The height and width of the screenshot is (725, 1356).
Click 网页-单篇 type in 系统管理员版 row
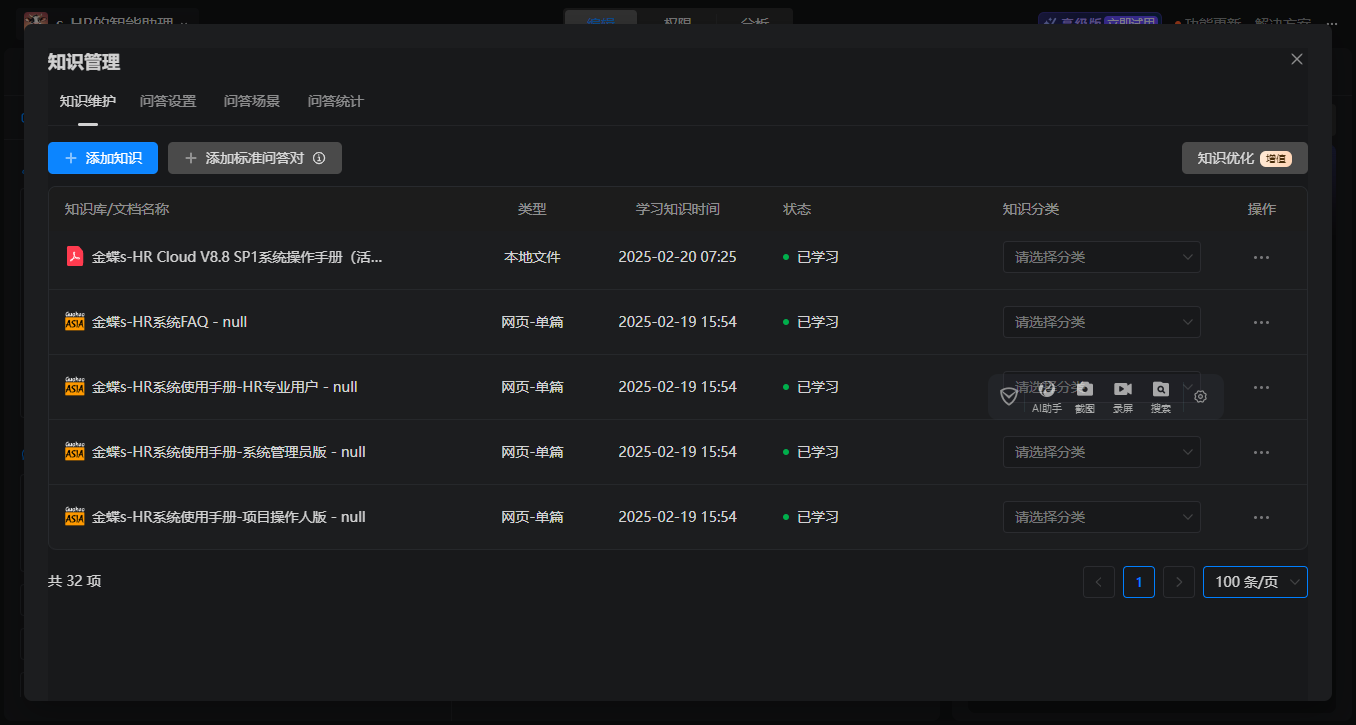pos(532,452)
